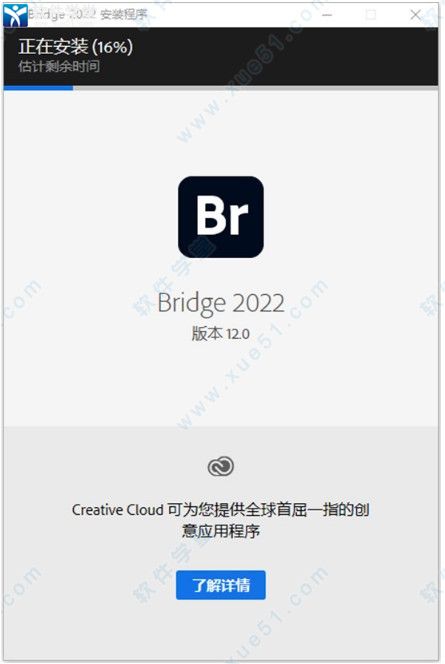Click the blue filled progress bar segment
445x664 pixels.
coord(38,88)
